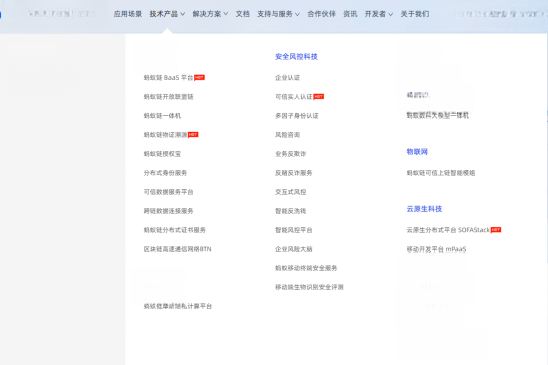This screenshot has height=365, width=548.
Task: Open 企业风险大脑 link
Action: coord(294,249)
